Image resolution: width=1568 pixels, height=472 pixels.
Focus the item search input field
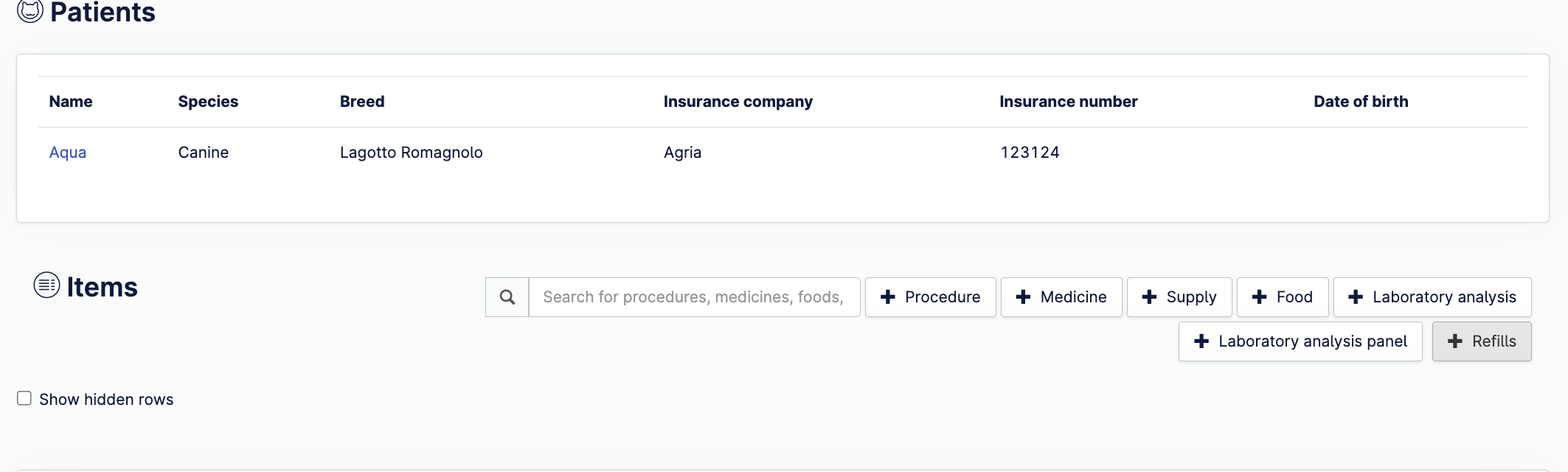(693, 297)
